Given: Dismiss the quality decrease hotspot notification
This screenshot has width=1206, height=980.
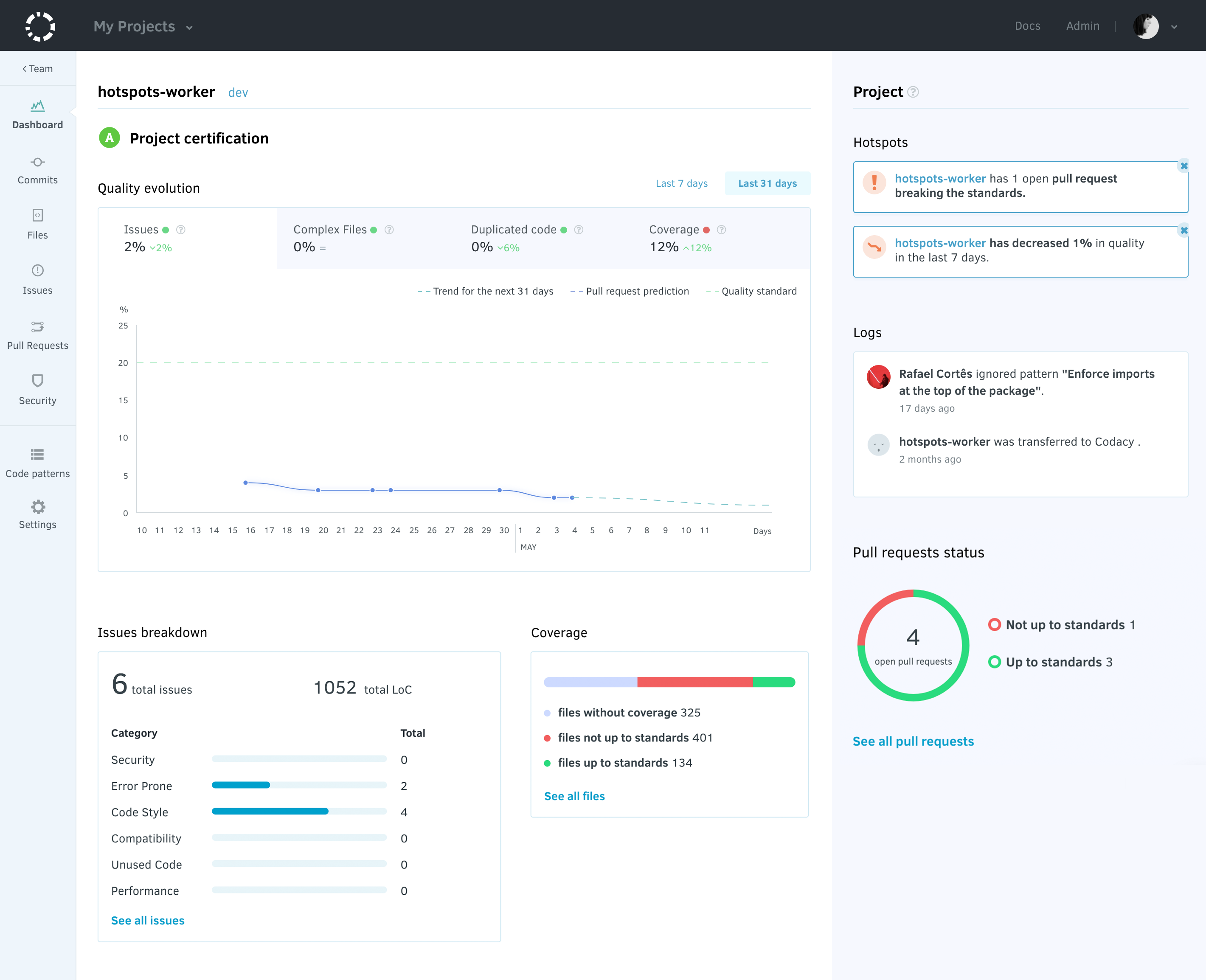Looking at the screenshot, I should [1184, 230].
